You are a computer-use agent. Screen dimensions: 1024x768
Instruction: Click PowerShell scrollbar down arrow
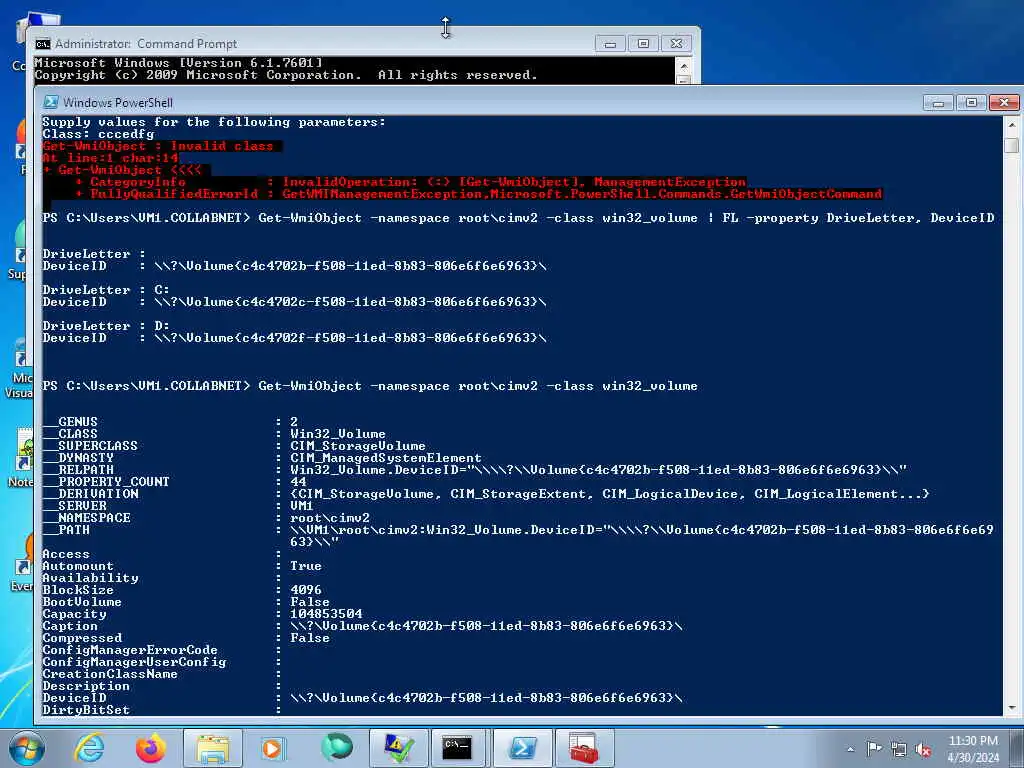coord(1011,708)
